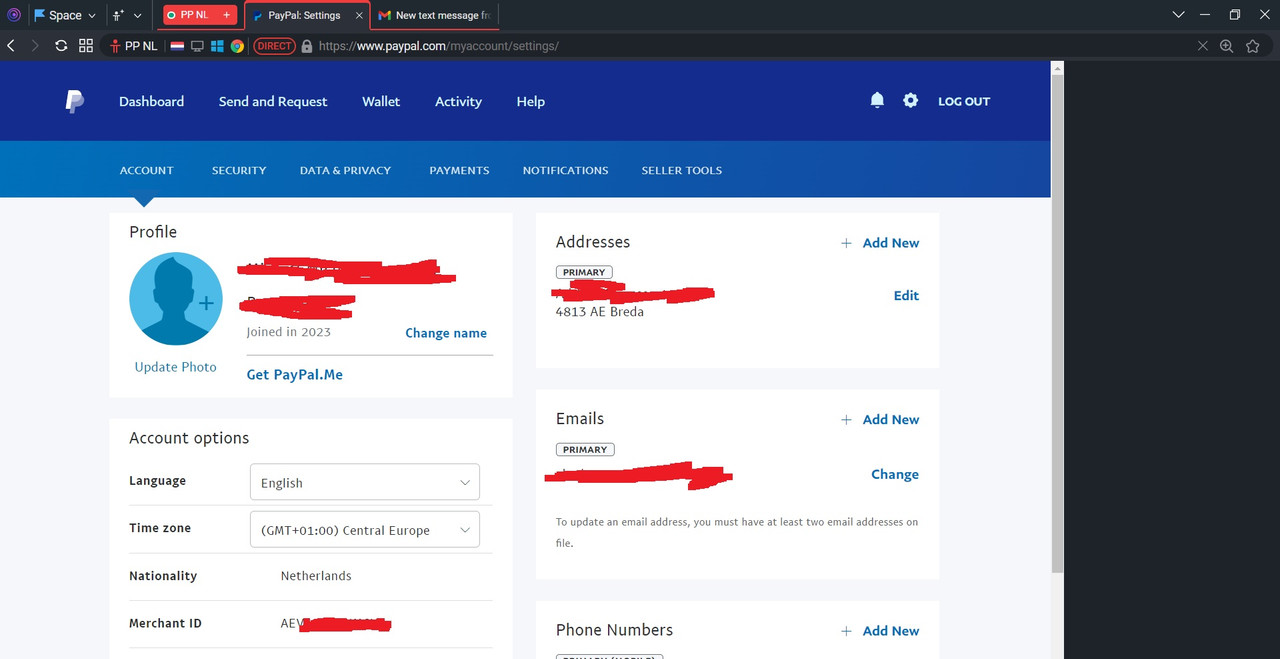The width and height of the screenshot is (1280, 659).
Task: Click LOG OUT
Action: click(x=964, y=101)
